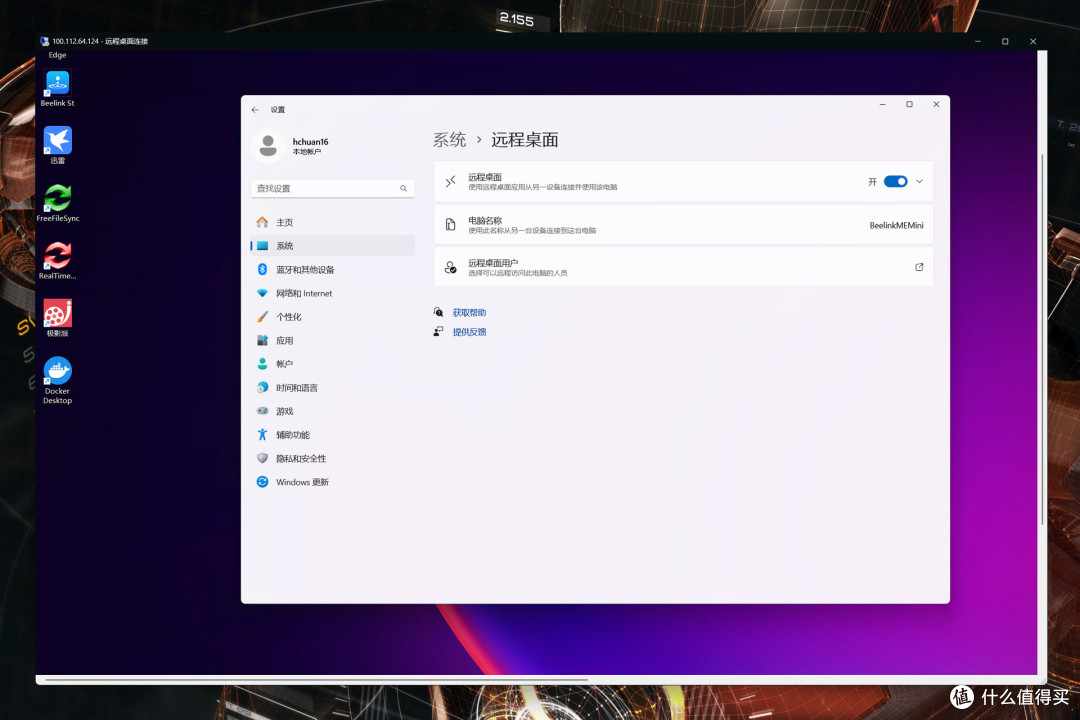The height and width of the screenshot is (720, 1080).
Task: Select 系统 in settings sidebar
Action: click(x=333, y=246)
